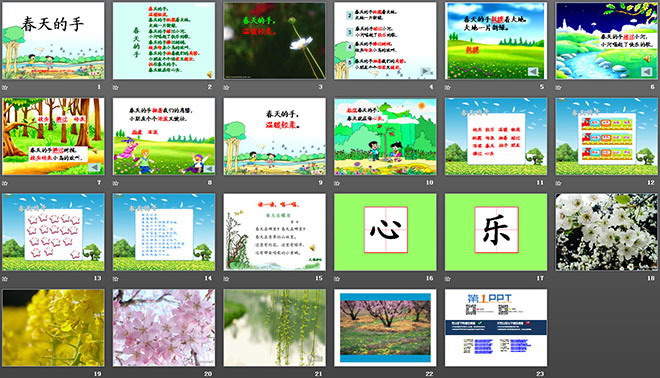Viewport: 660px width, 378px height.
Task: Click the animation star icon under slide 6
Action: pos(559,88)
